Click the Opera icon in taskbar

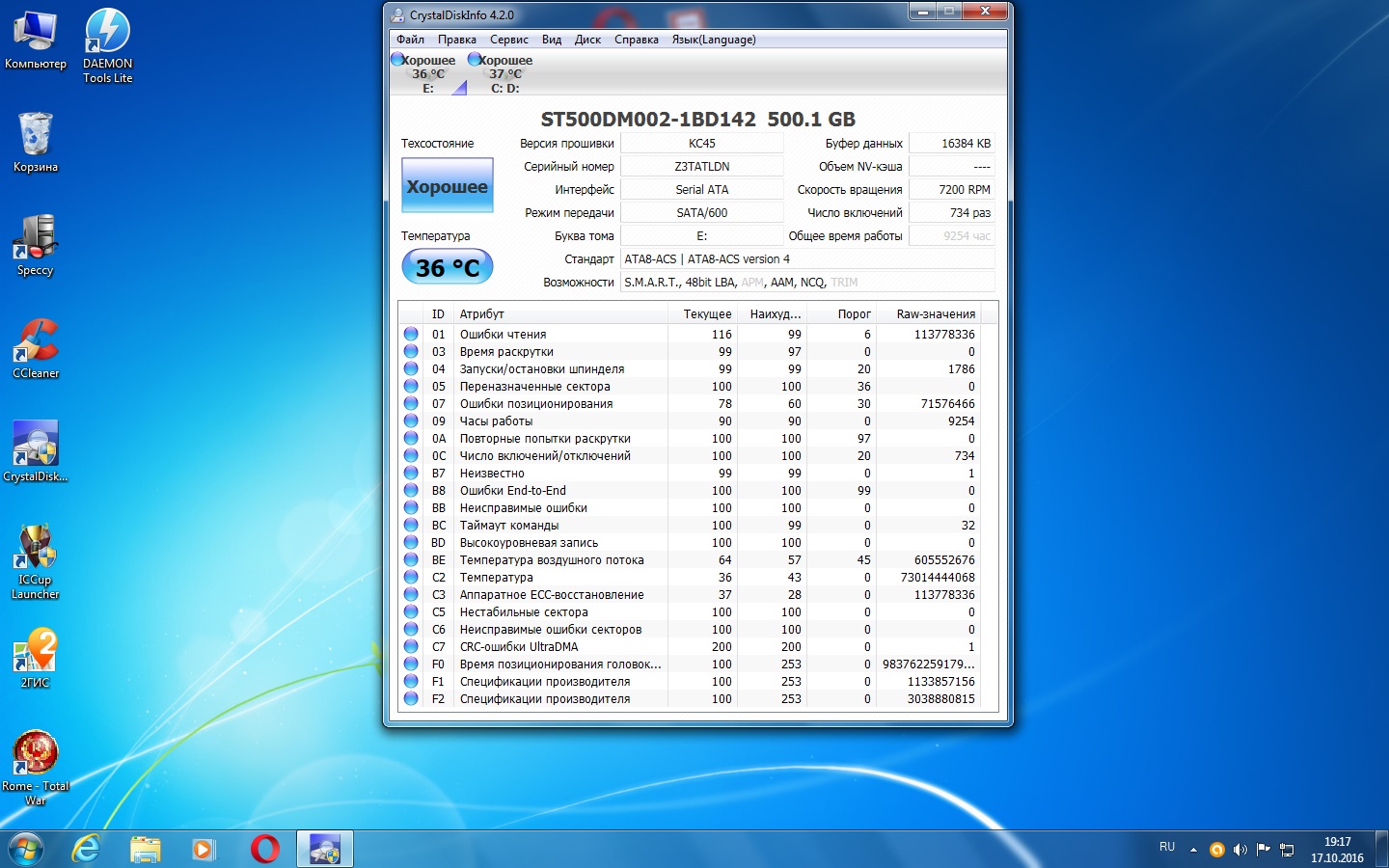[x=264, y=849]
